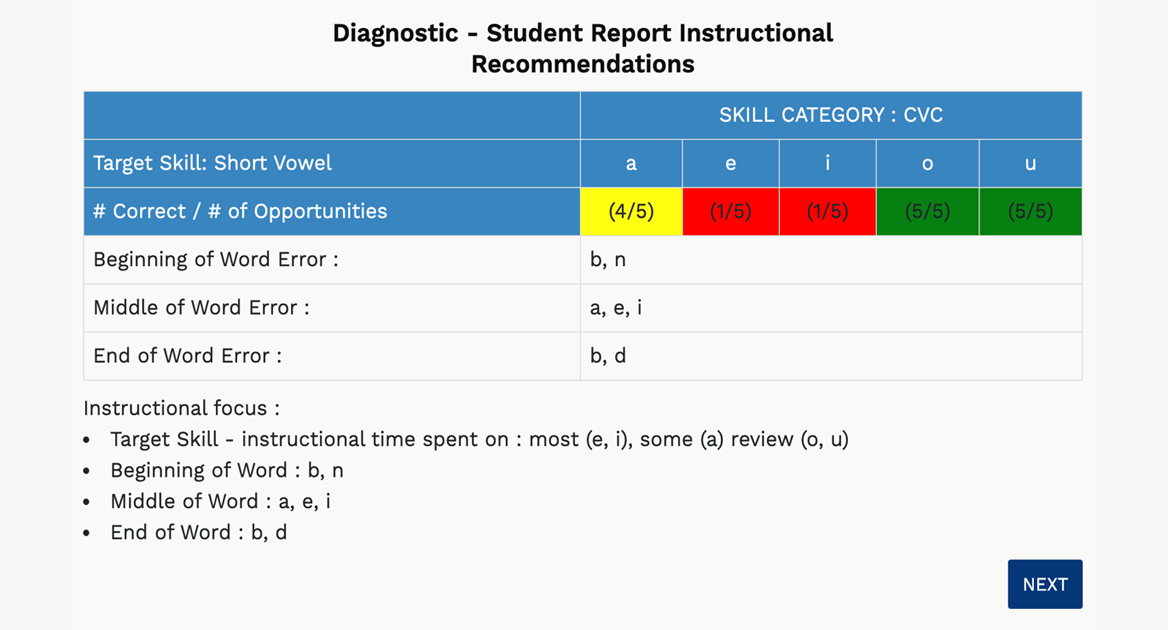Click the NEXT button
This screenshot has height=630, width=1168.
point(1044,584)
